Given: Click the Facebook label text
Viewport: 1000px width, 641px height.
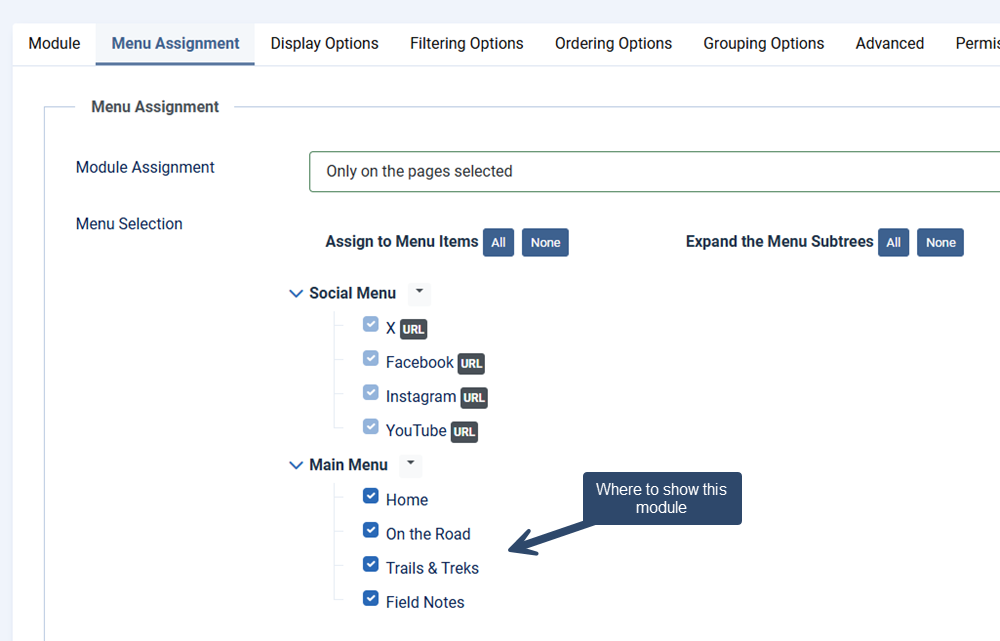Looking at the screenshot, I should point(420,362).
